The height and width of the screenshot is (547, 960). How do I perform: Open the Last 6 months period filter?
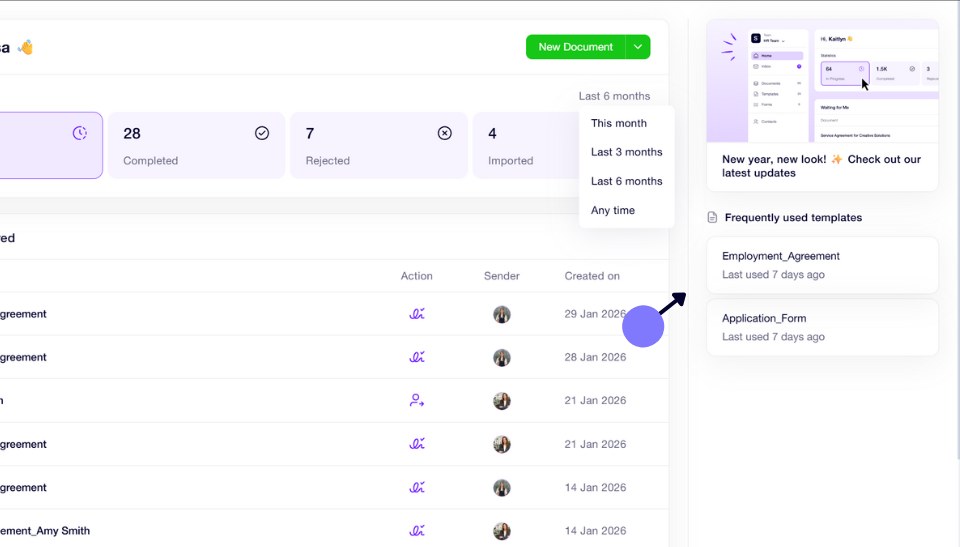614,96
